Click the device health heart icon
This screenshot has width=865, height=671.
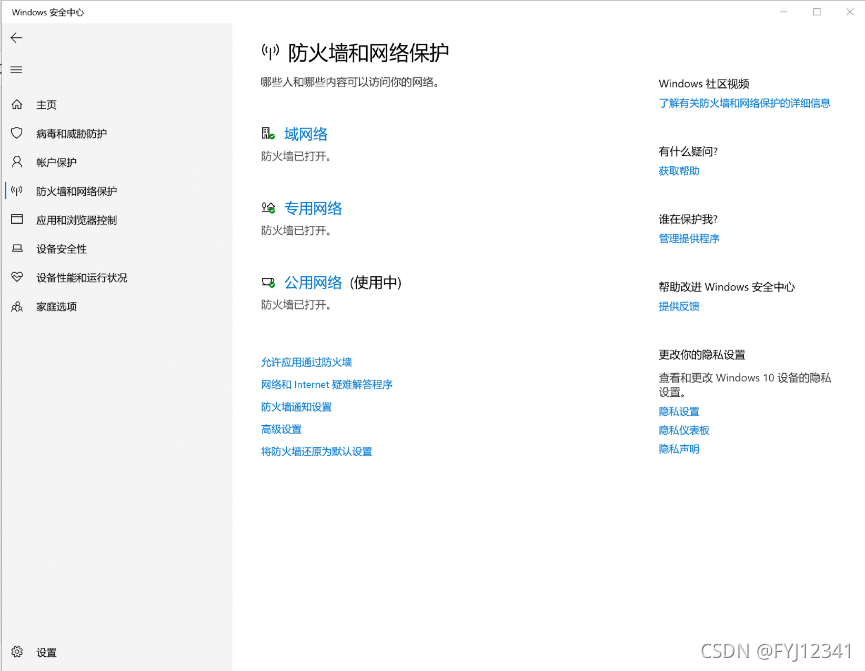coord(17,277)
